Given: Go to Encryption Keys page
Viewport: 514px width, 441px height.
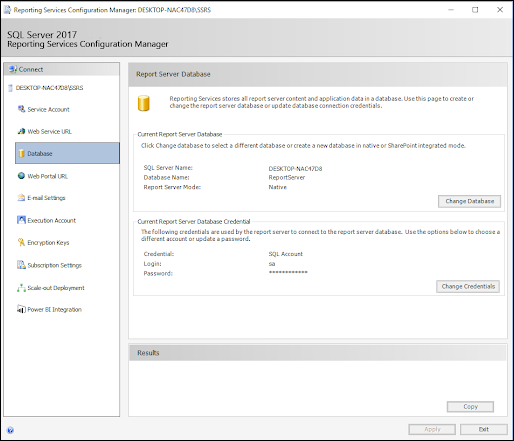Looking at the screenshot, I should [x=48, y=243].
